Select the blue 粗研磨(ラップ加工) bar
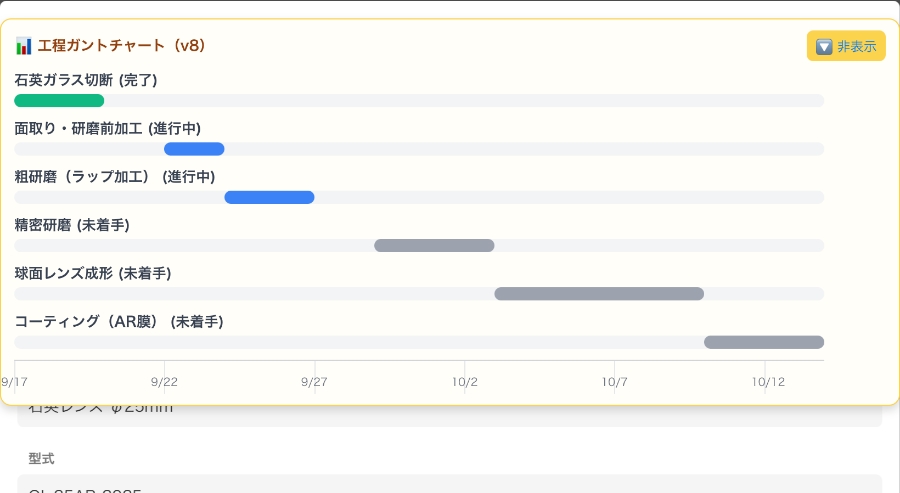 coord(269,197)
